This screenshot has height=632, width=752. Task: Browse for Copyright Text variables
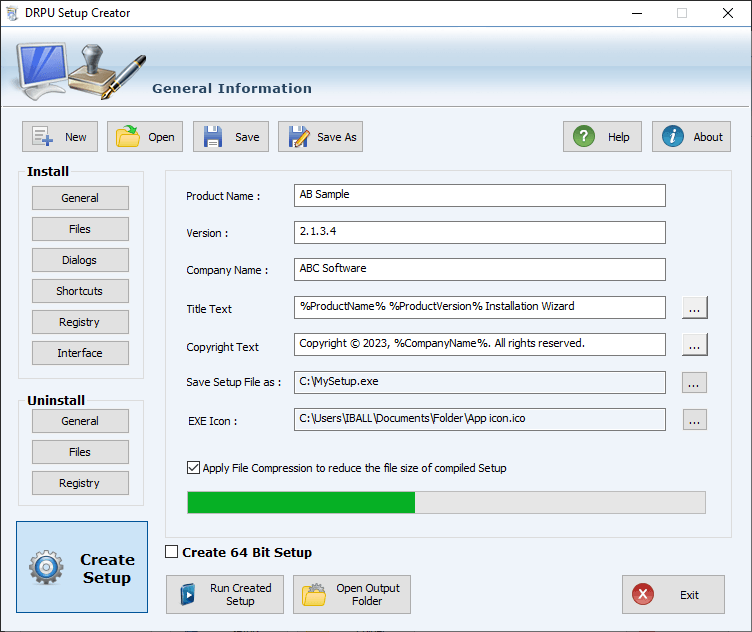tap(694, 345)
